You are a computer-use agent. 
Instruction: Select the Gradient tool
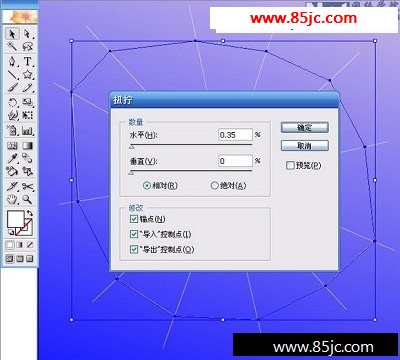[x=27, y=146]
